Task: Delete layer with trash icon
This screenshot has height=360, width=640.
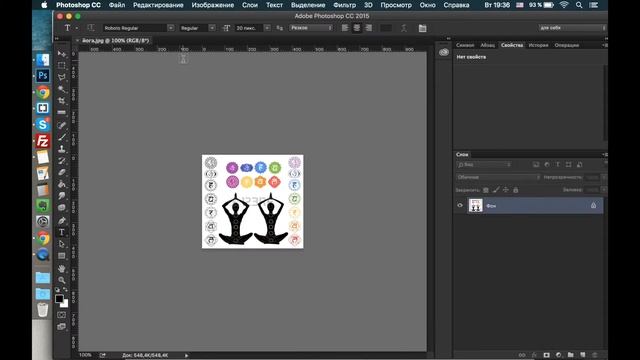Action: pos(595,355)
